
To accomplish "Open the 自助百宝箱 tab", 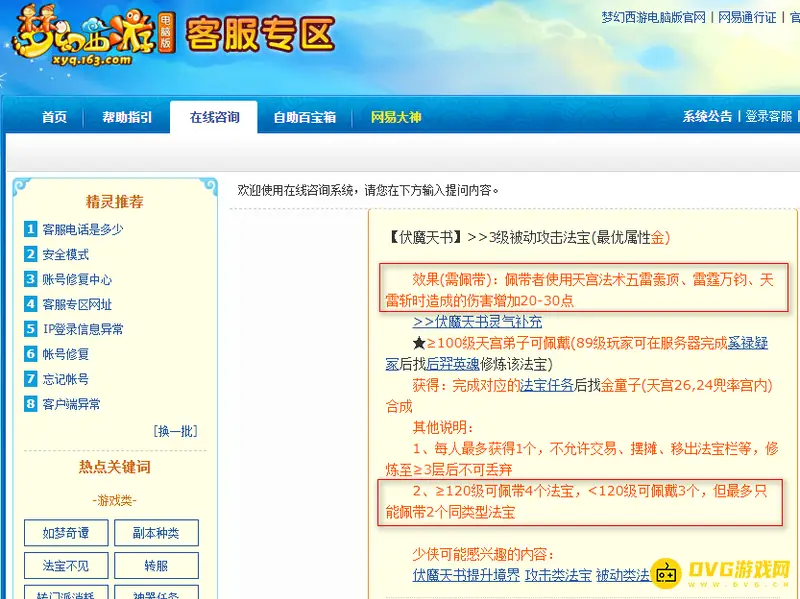I will click(305, 117).
